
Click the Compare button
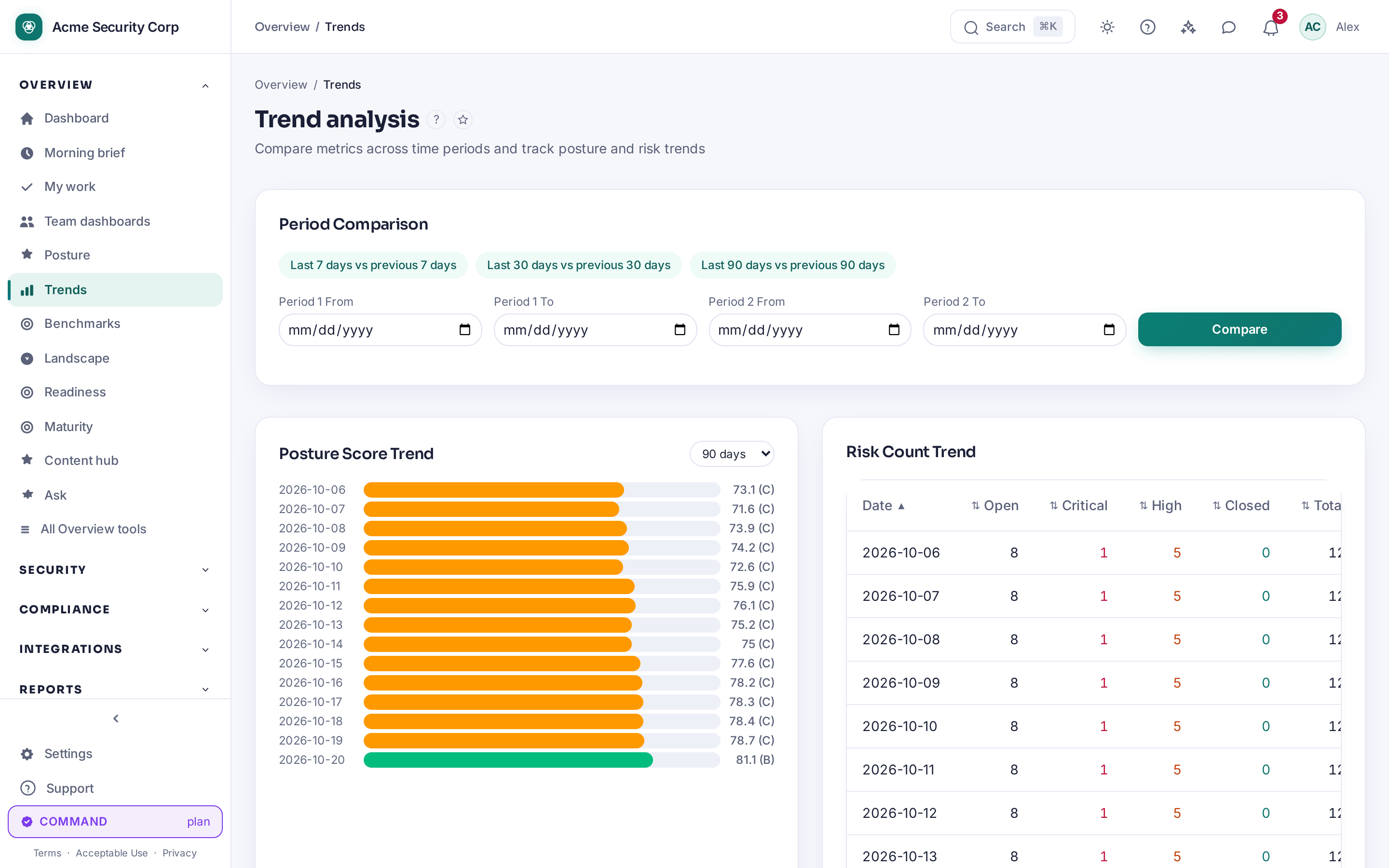pos(1240,329)
